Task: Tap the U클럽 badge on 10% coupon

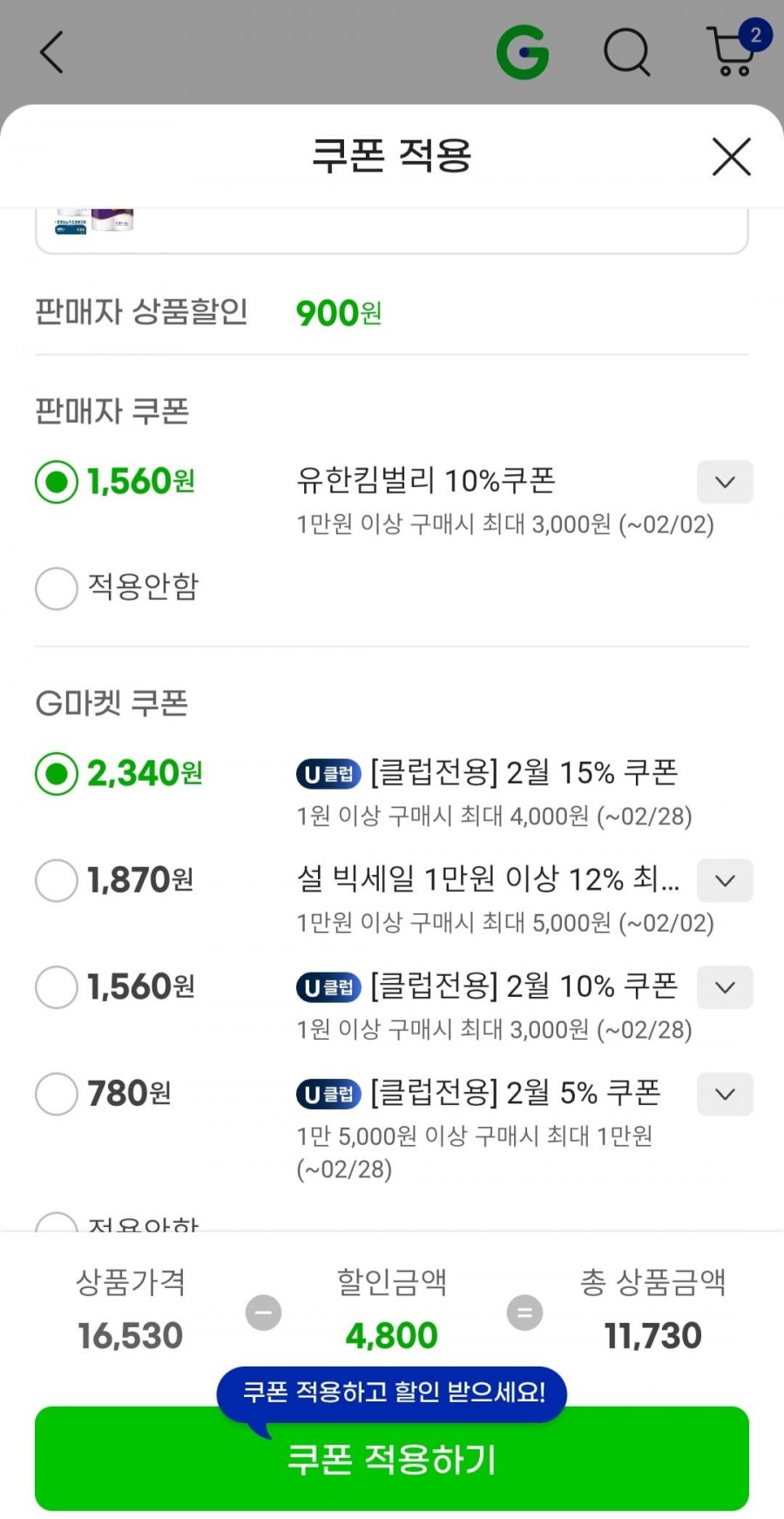Action: point(328,987)
